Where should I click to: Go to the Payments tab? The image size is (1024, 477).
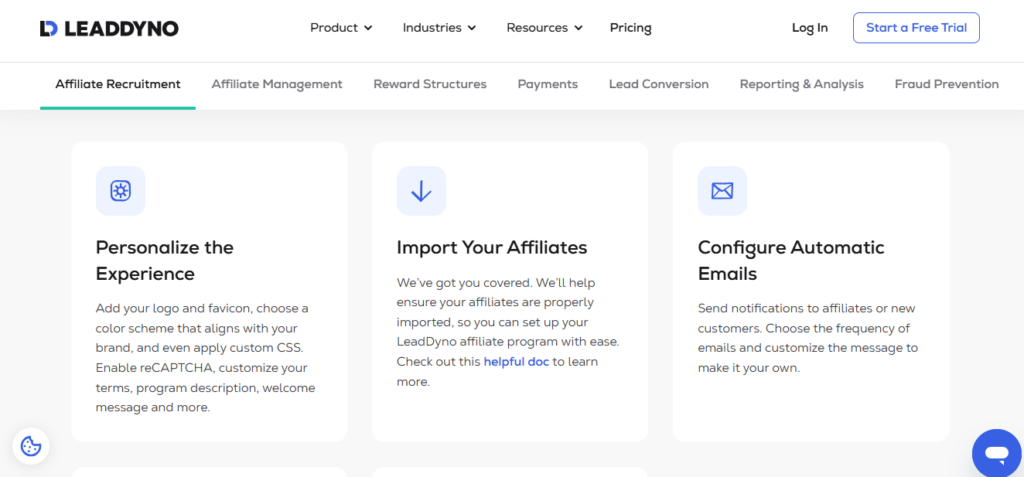tap(547, 84)
